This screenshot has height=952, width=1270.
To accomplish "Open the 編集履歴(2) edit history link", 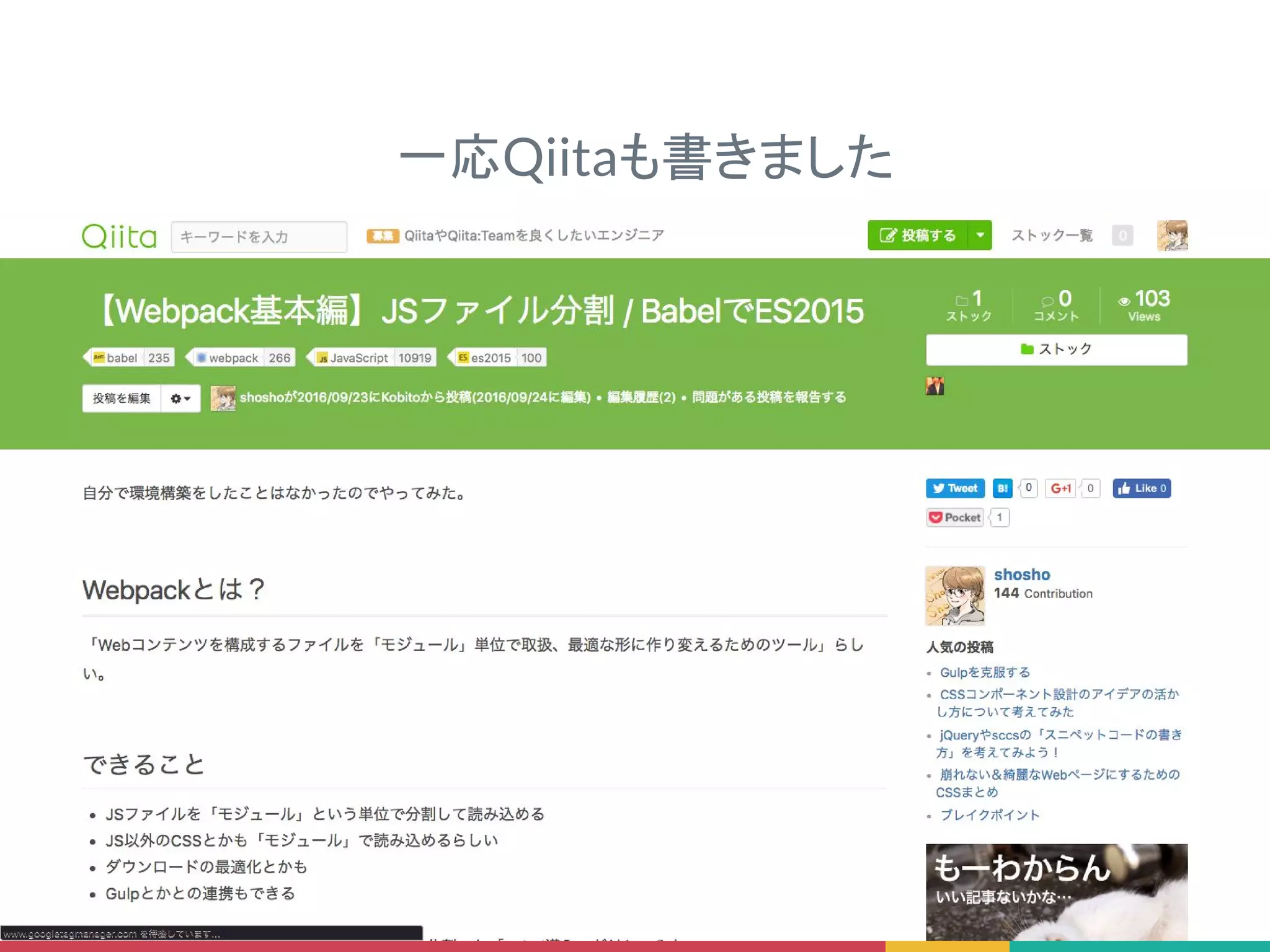I will click(641, 397).
